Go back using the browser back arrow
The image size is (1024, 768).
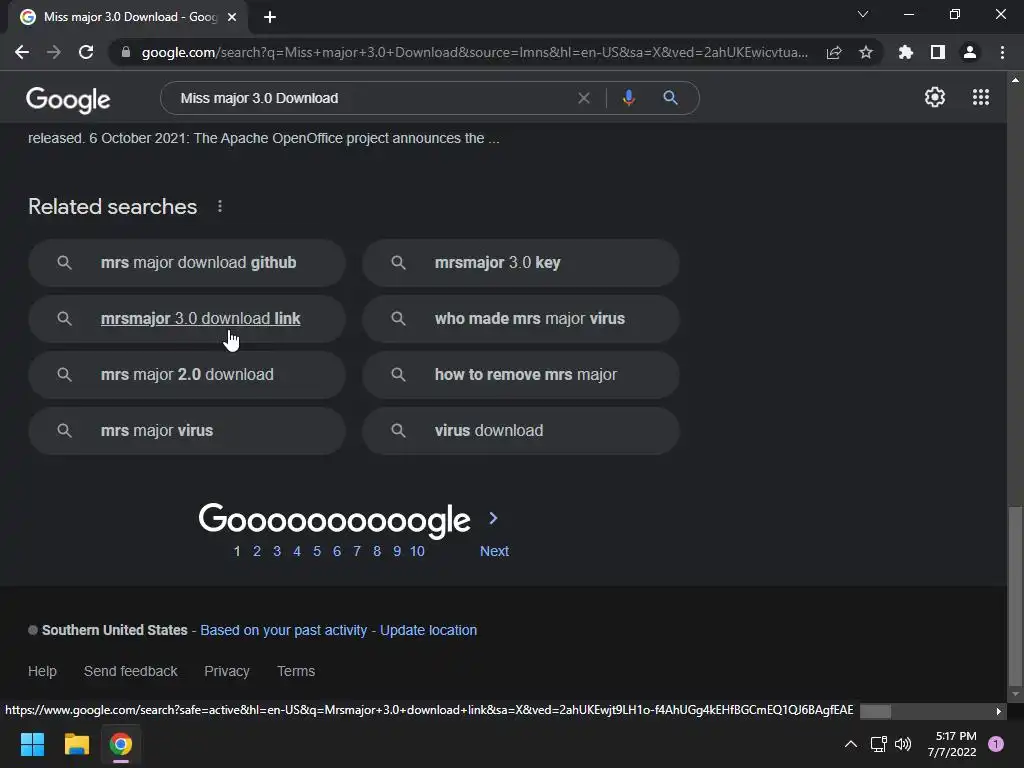point(22,52)
